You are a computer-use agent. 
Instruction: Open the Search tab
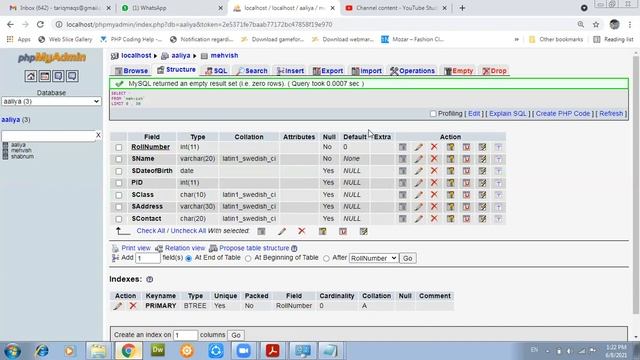pos(252,71)
